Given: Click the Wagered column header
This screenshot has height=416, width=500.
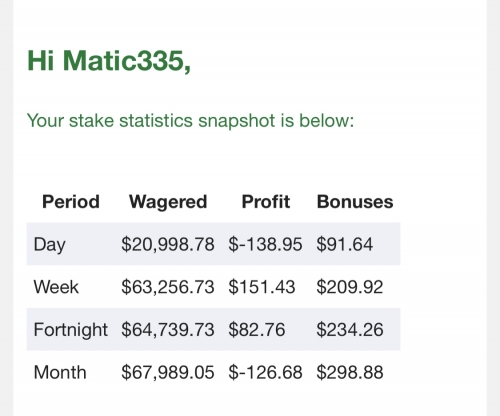Looking at the screenshot, I should tap(168, 202).
